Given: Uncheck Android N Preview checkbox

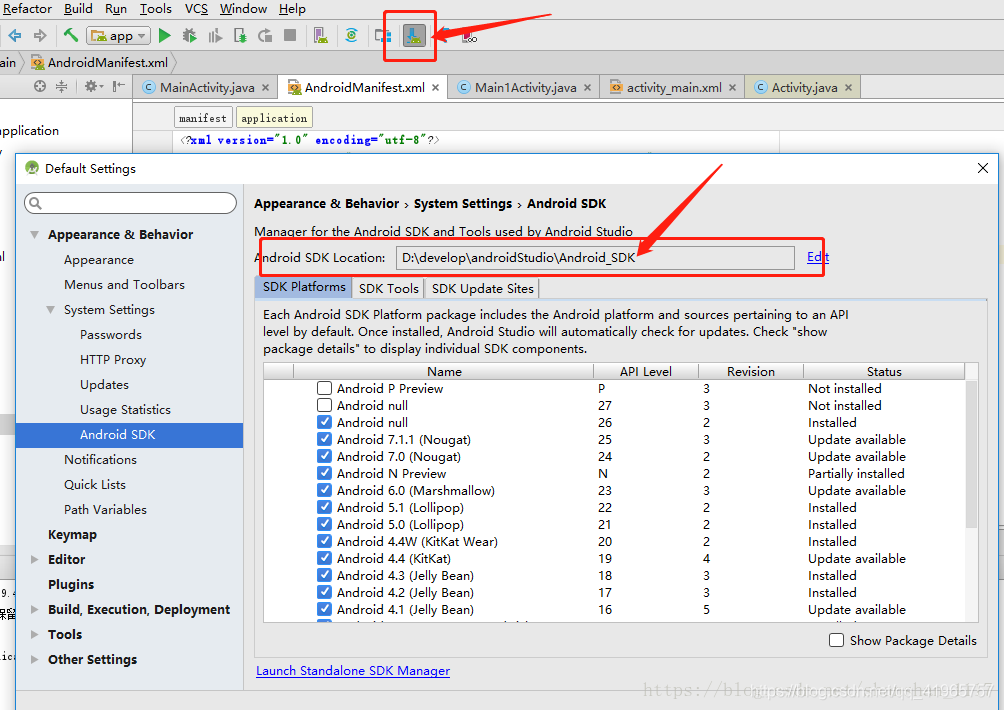Looking at the screenshot, I should tap(325, 473).
